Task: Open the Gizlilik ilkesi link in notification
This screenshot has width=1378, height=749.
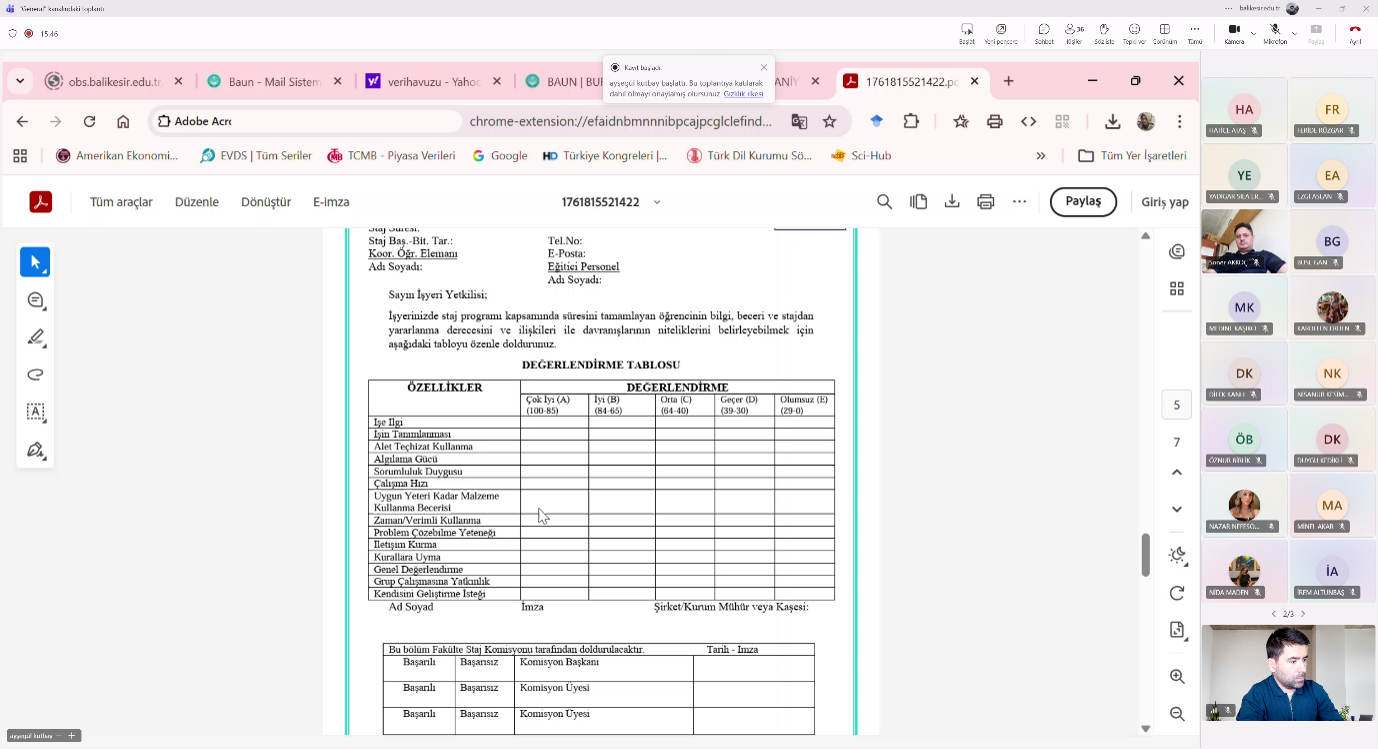Action: (x=743, y=94)
